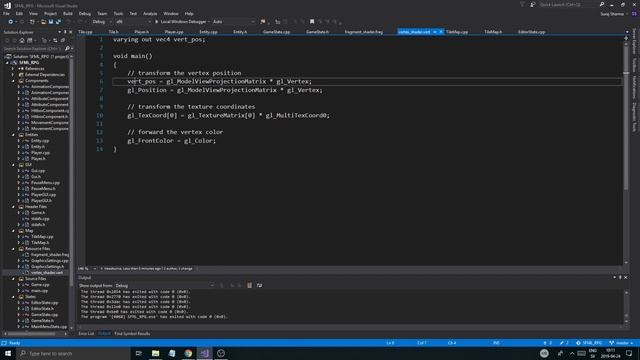Click the Save file toolbar icon
Viewport: 640px width, 360px height.
pos(51,22)
